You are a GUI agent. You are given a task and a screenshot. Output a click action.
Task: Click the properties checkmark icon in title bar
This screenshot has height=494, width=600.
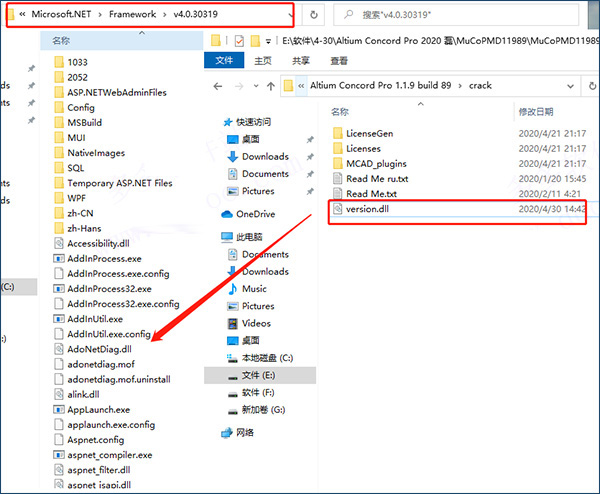239,41
